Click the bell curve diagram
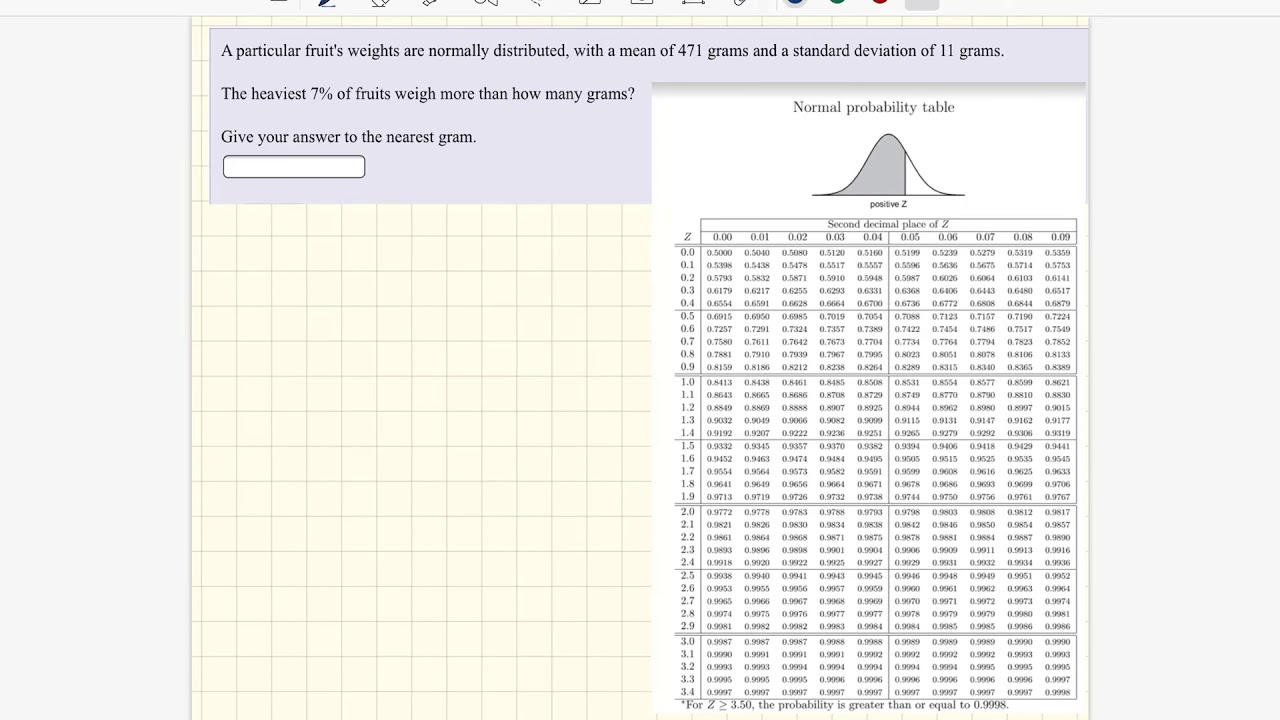The width and height of the screenshot is (1280, 720). 888,166
